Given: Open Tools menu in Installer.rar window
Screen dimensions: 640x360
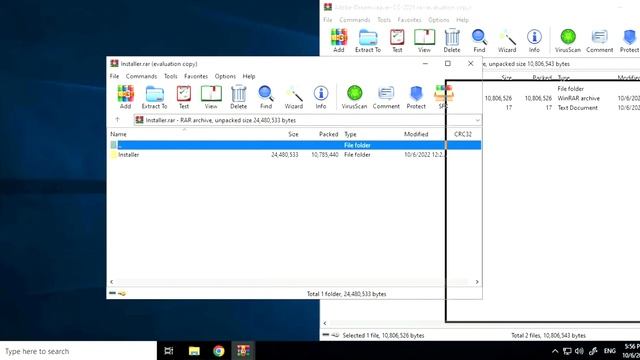Looking at the screenshot, I should click(x=171, y=76).
